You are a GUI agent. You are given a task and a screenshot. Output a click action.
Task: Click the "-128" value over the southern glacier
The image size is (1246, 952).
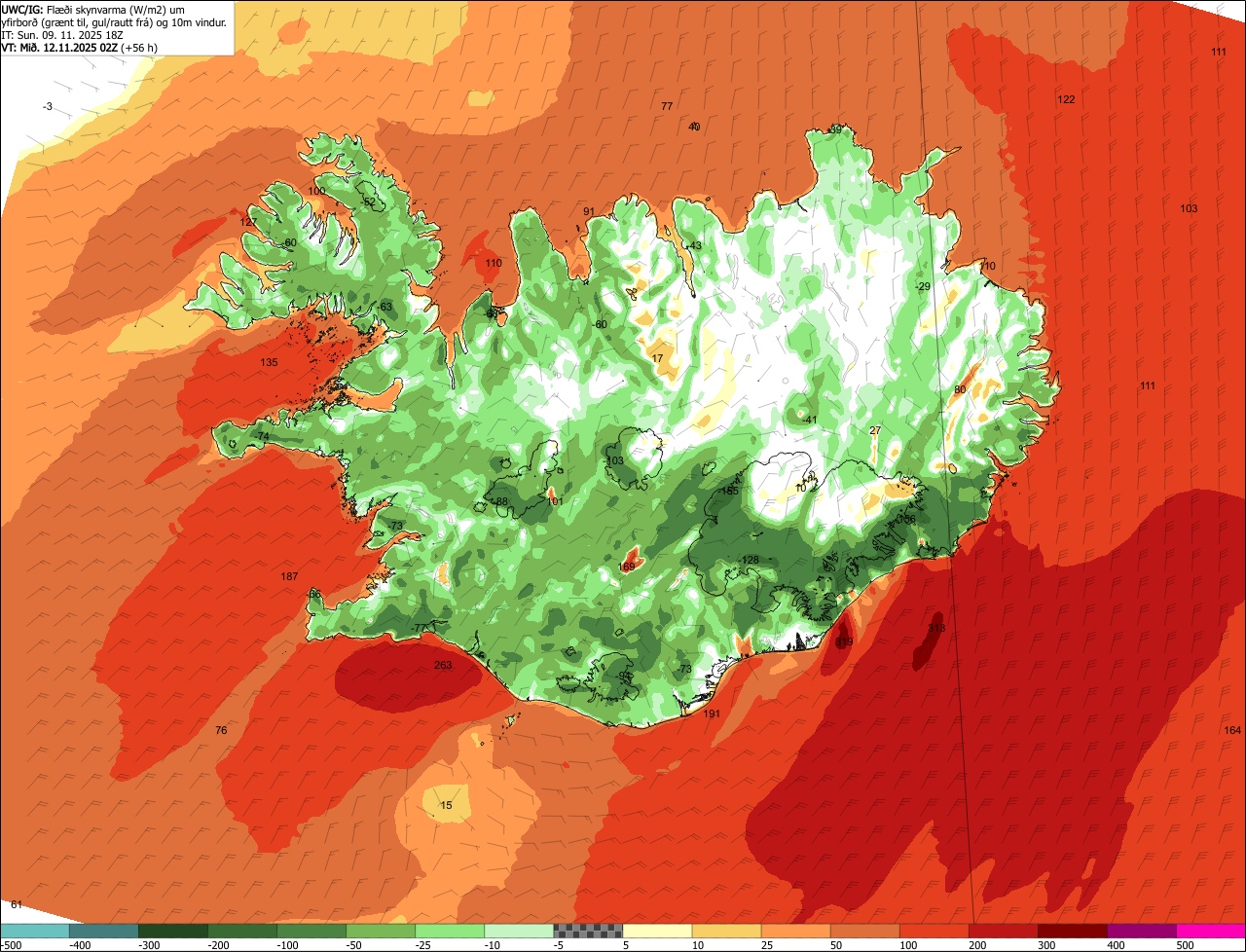tap(749, 560)
